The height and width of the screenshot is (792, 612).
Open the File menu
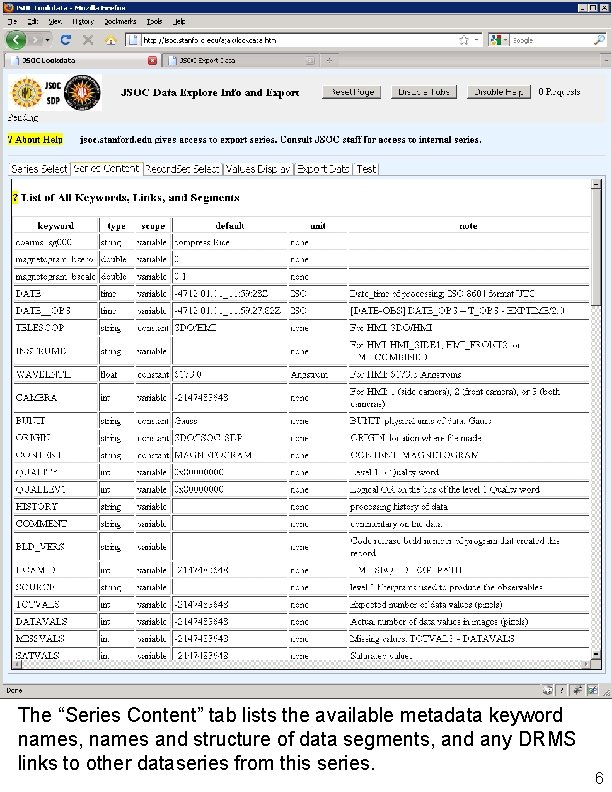point(12,21)
